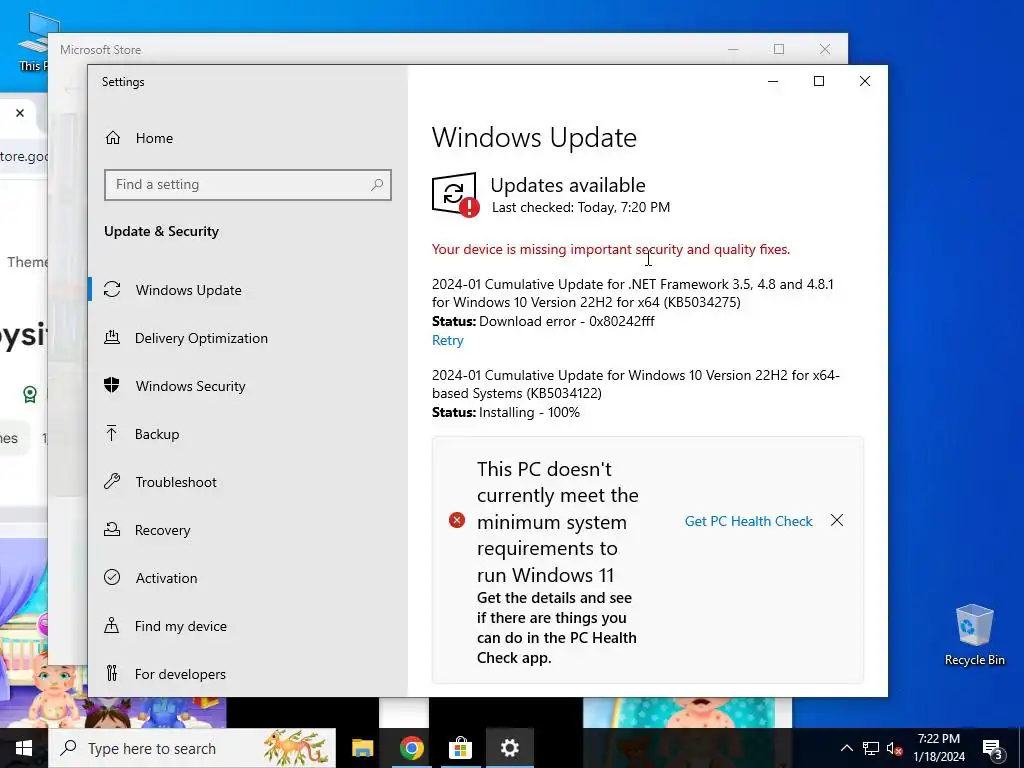The image size is (1024, 768).
Task: Close the Chrome tab behind windows
Action: point(20,113)
